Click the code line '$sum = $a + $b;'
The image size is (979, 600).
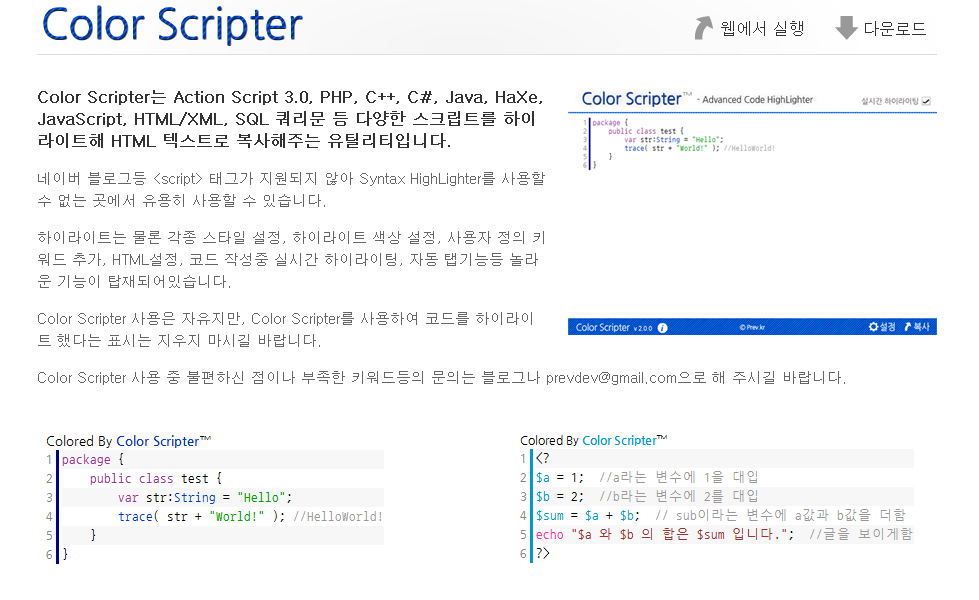[x=588, y=515]
